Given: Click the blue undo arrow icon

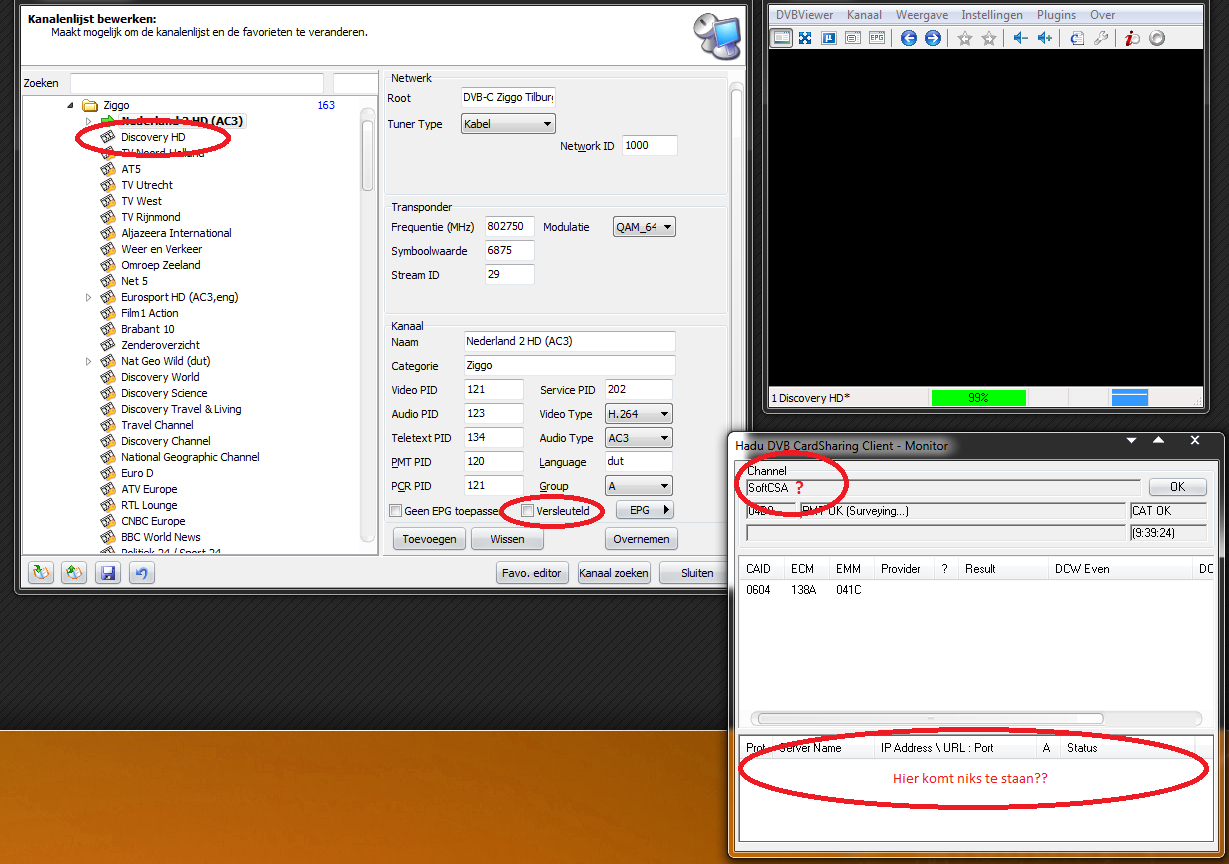Looking at the screenshot, I should click(142, 573).
